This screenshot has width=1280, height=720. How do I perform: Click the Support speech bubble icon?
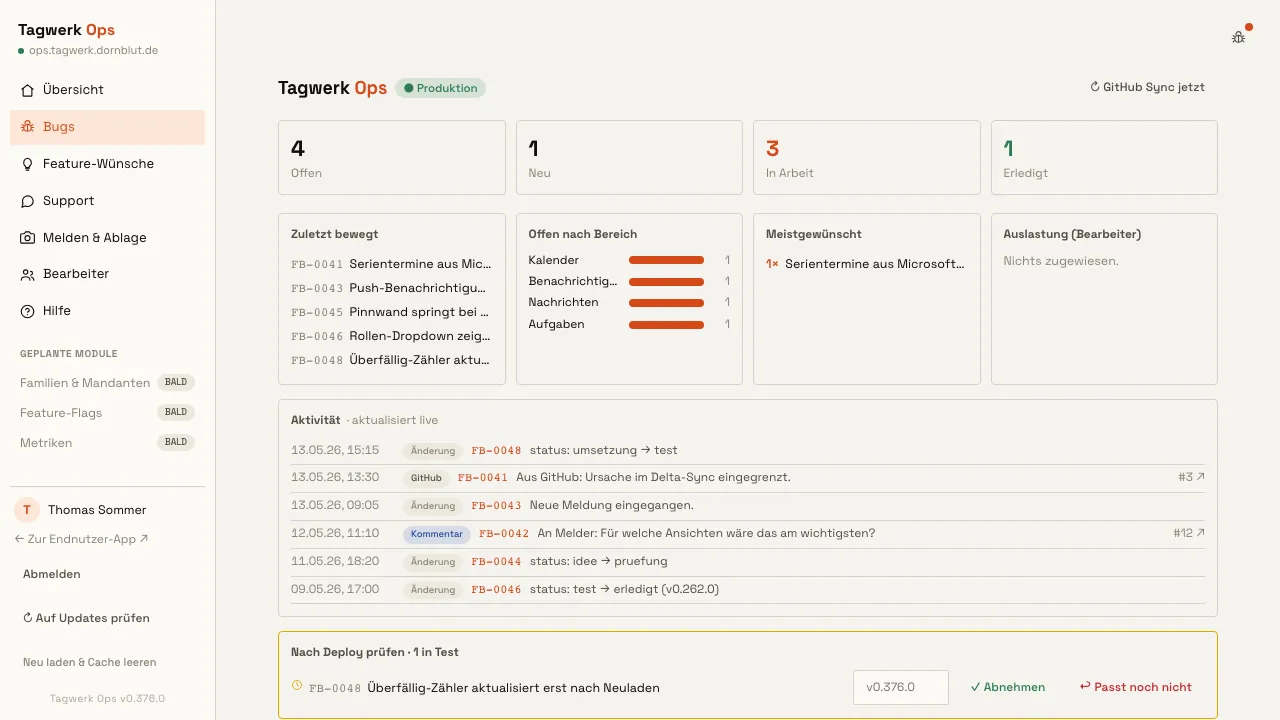(28, 201)
